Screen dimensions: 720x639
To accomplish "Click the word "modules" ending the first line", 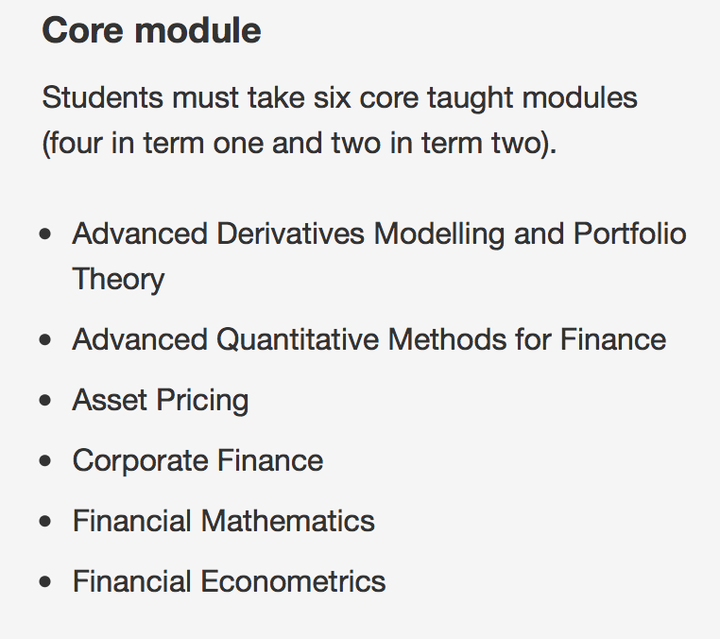I will coord(579,97).
